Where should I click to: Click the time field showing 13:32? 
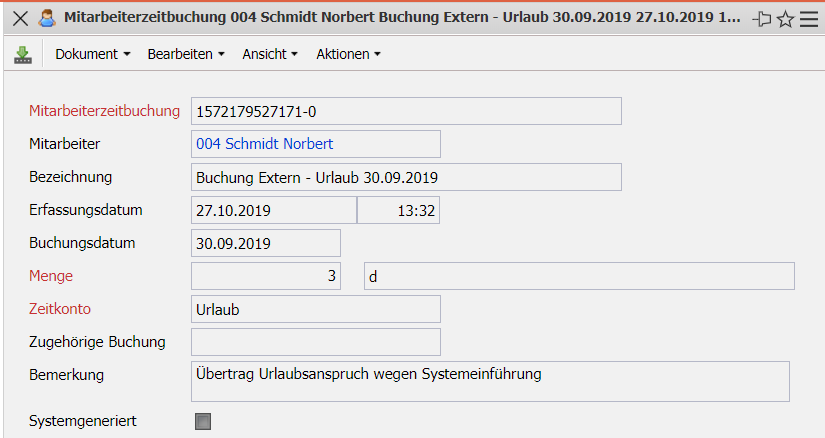click(x=399, y=210)
